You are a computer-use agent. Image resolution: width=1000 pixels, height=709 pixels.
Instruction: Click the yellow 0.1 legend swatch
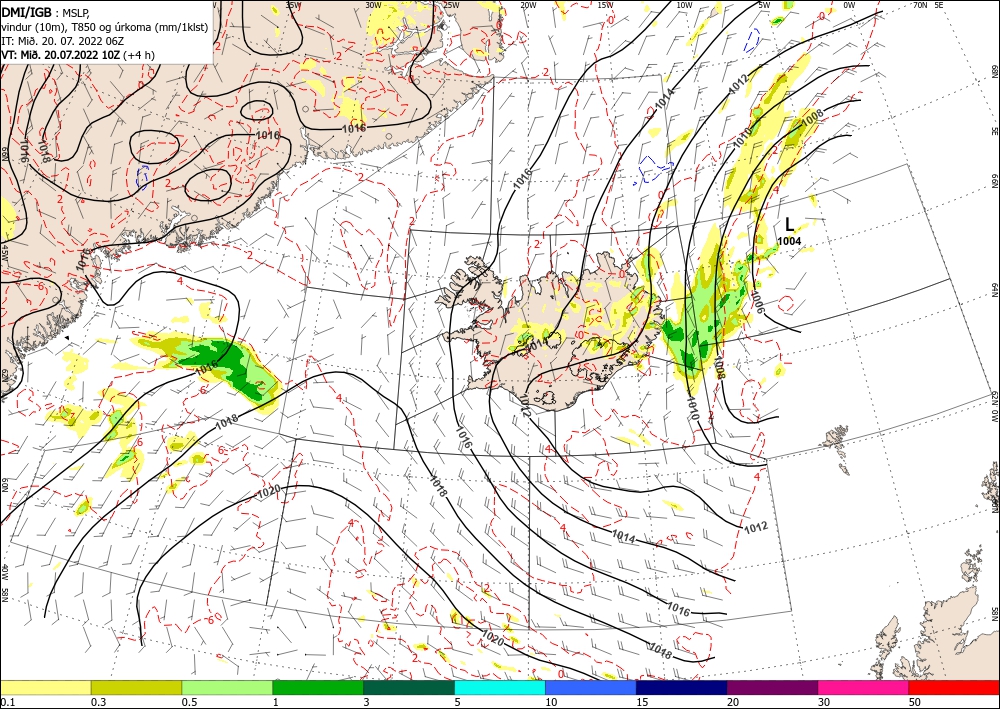click(45, 687)
